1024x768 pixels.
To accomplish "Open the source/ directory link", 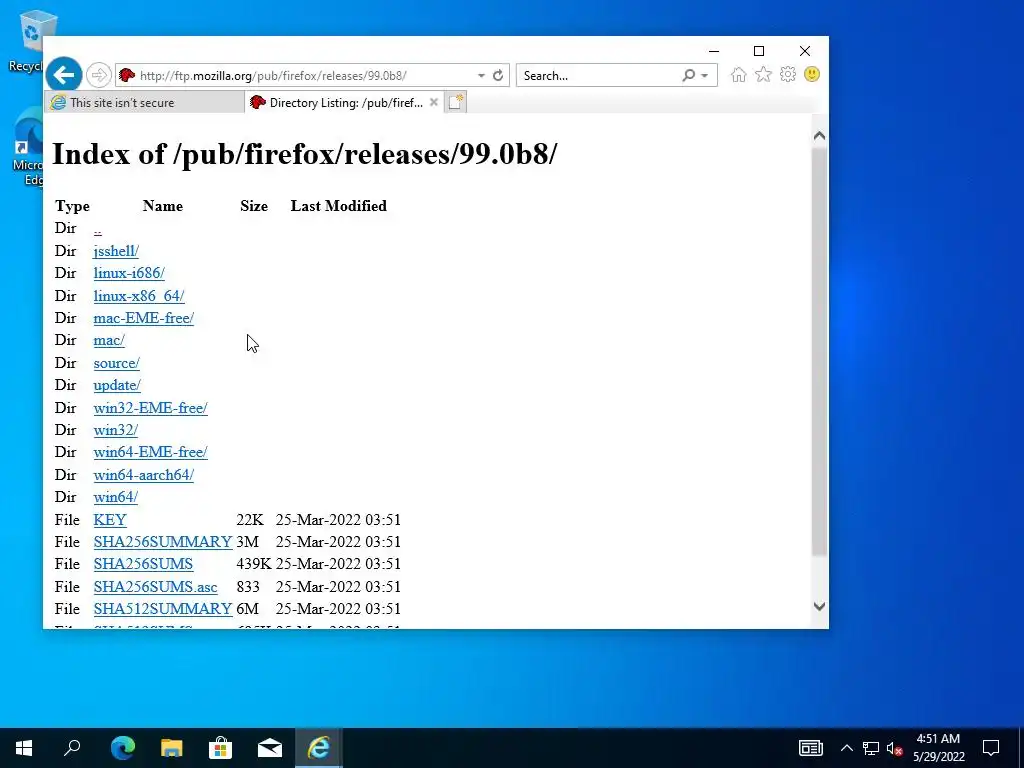I will click(x=116, y=363).
